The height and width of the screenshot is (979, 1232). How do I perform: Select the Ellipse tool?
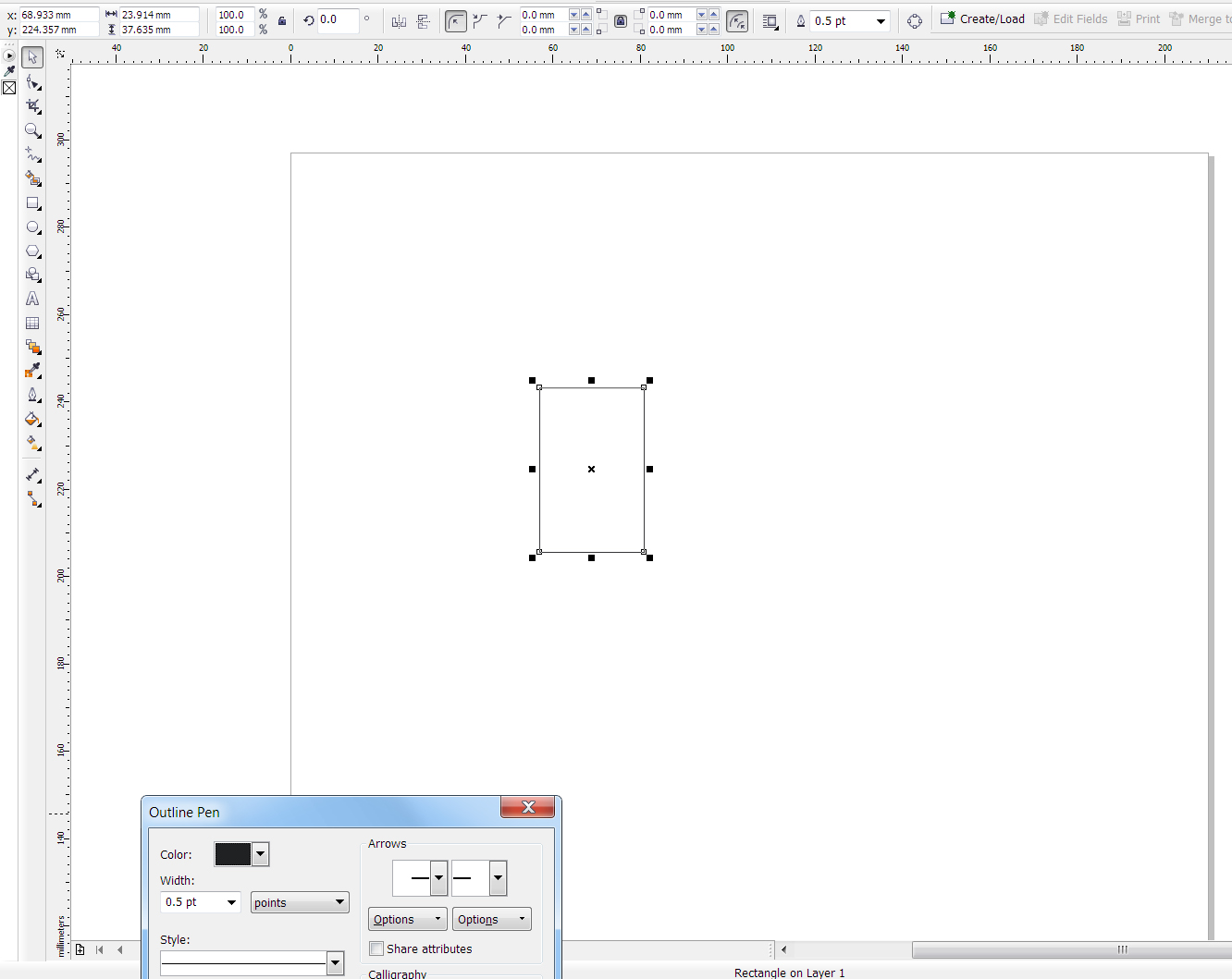[32, 227]
